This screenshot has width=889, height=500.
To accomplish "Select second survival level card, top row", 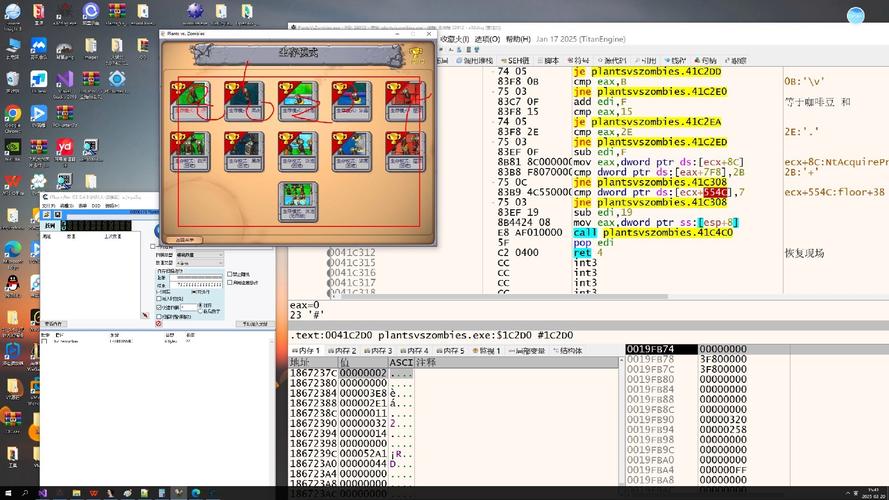I will pos(244,101).
